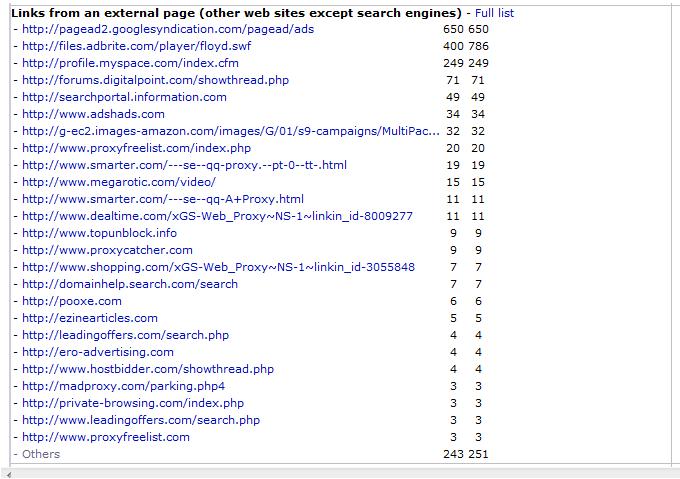This screenshot has height=479, width=680.
Task: Follow the searchportal.information.com link
Action: [x=124, y=97]
